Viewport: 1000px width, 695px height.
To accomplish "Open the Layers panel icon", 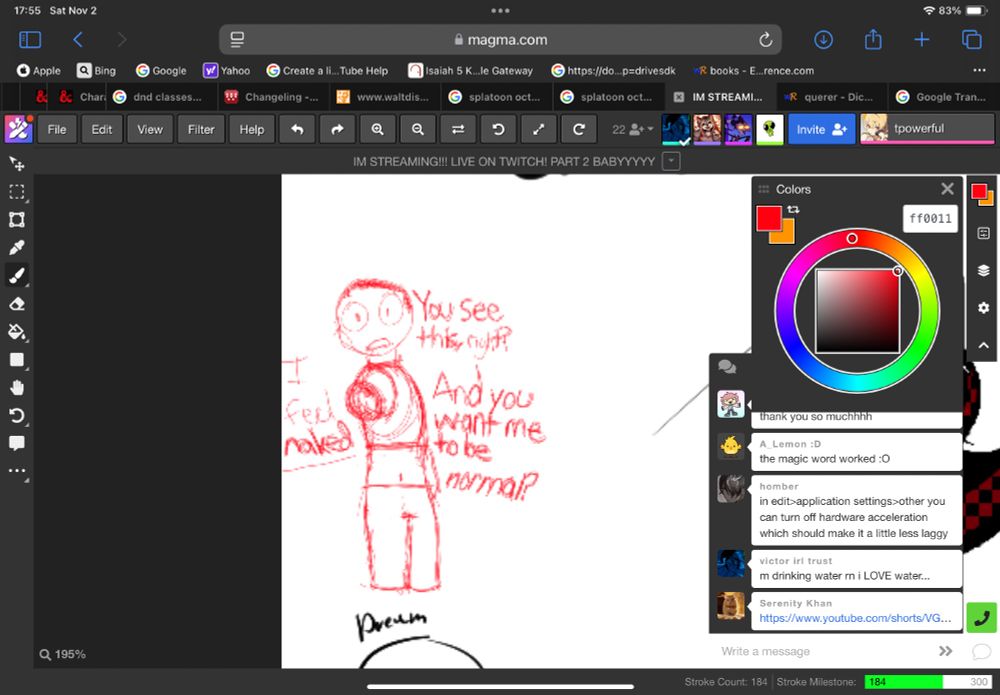I will pyautogui.click(x=983, y=270).
